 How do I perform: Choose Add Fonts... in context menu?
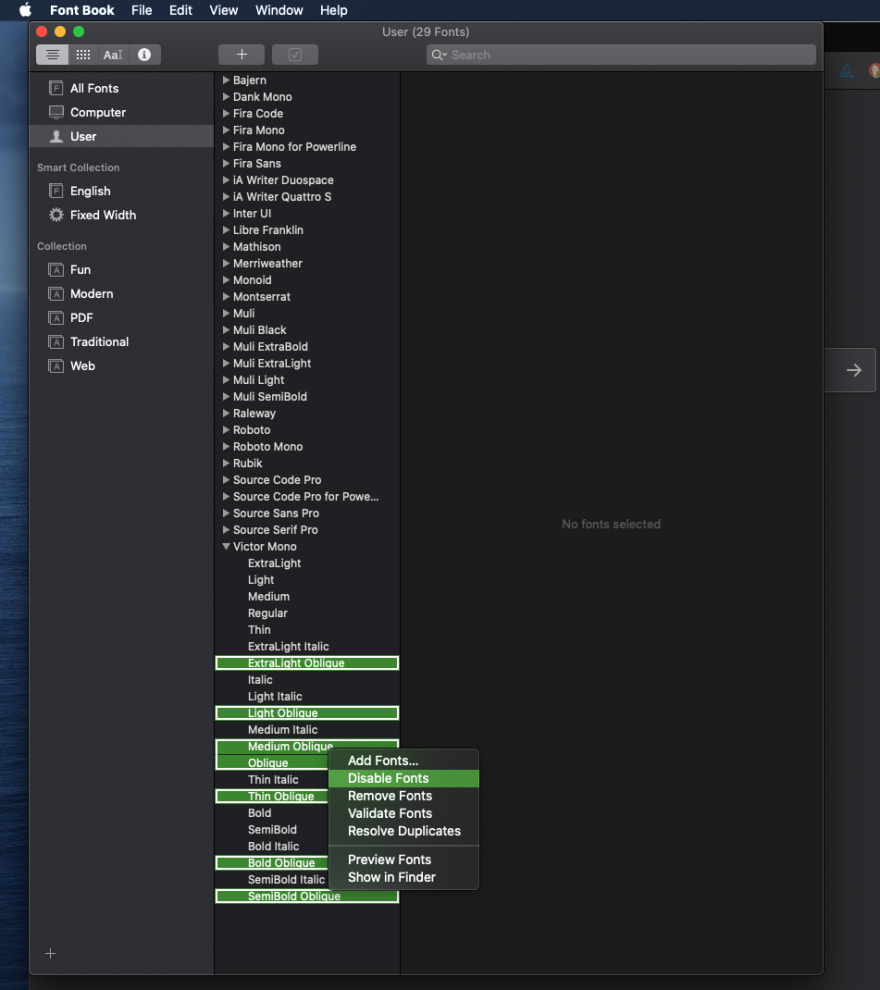click(x=403, y=761)
